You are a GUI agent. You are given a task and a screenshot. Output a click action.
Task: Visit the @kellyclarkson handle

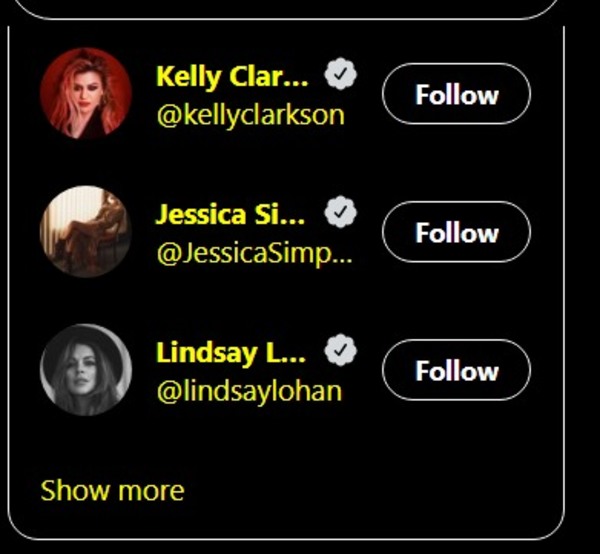(x=251, y=116)
